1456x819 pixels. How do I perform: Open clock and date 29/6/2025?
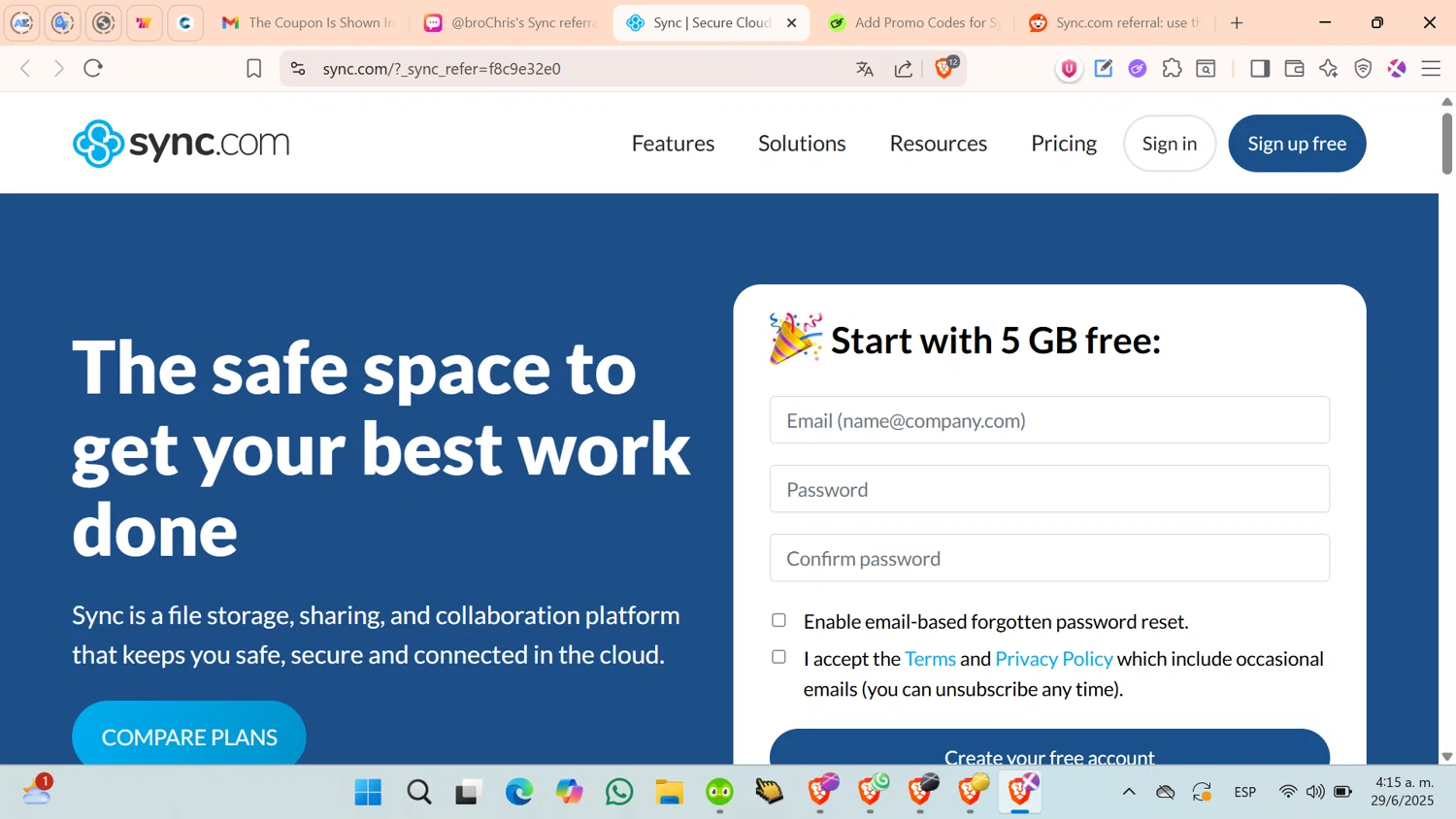click(x=1402, y=791)
